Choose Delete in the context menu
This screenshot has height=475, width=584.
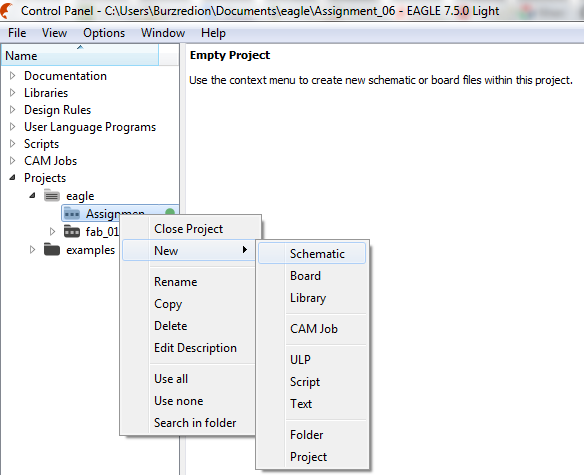[188, 325]
